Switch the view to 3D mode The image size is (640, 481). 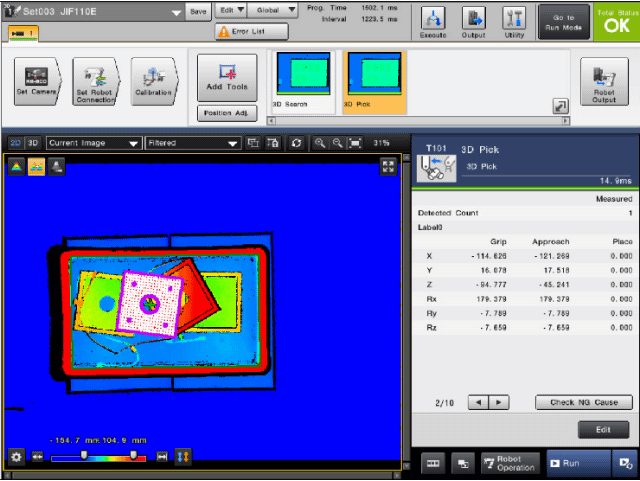tap(32, 143)
